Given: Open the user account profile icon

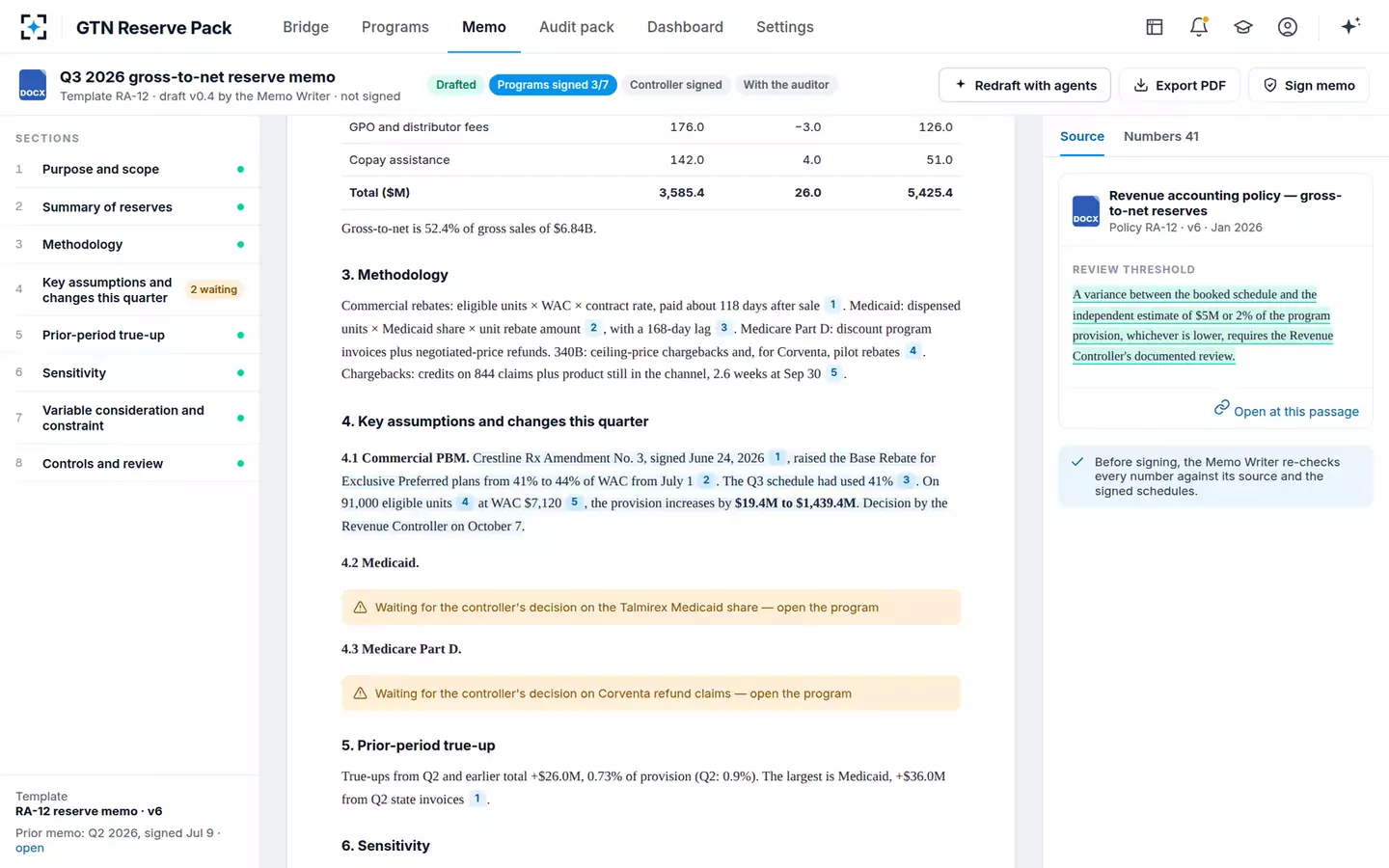Looking at the screenshot, I should pos(1288,27).
